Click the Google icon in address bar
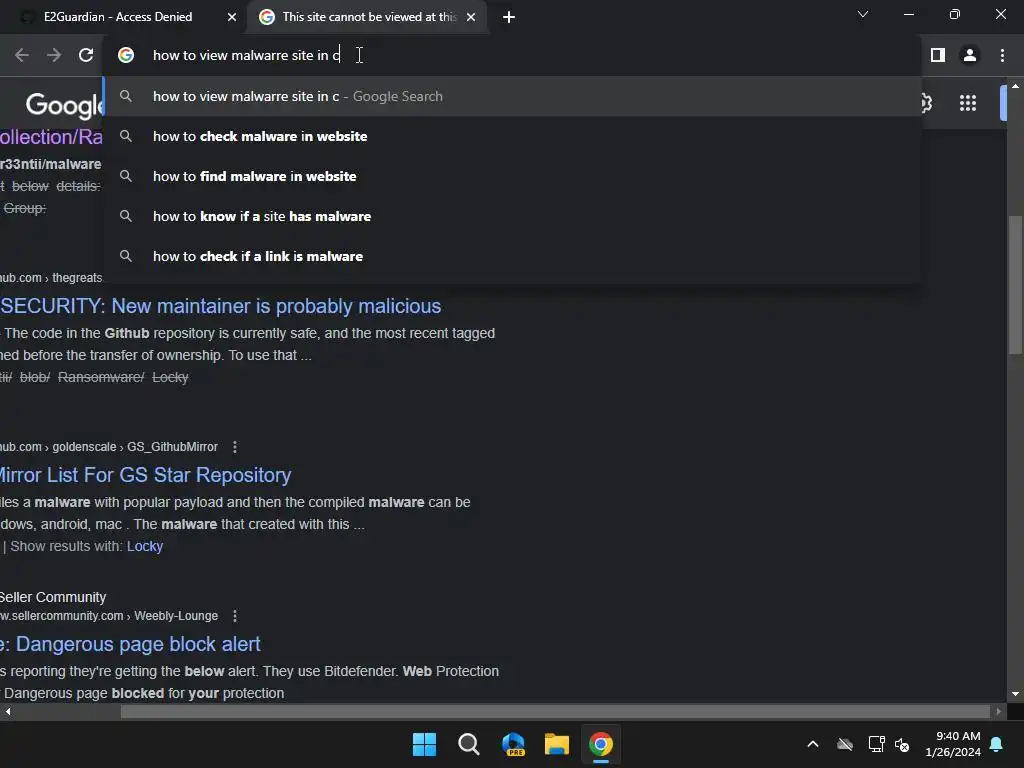Screen dimensions: 1024x768 126,56
